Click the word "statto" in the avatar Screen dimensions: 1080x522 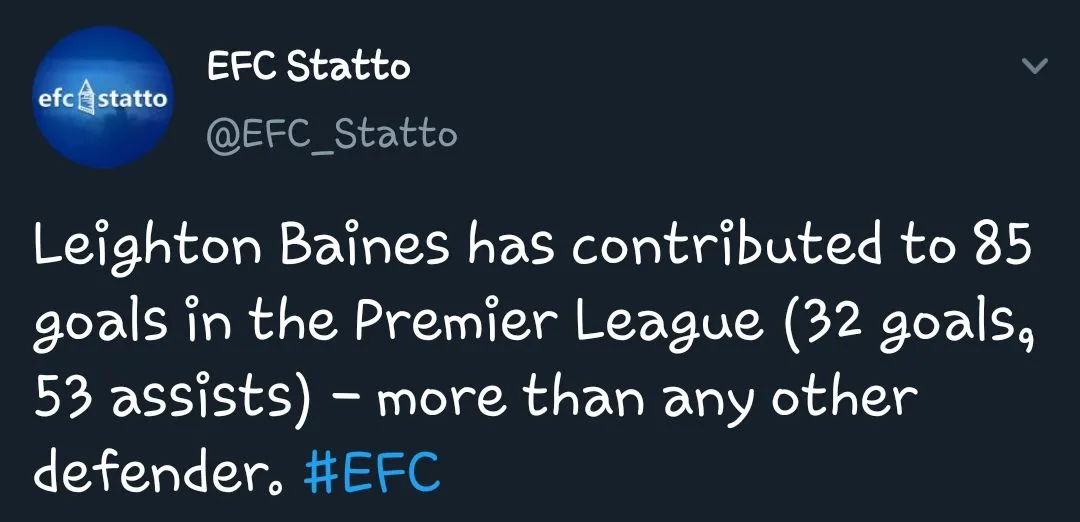click(x=136, y=99)
